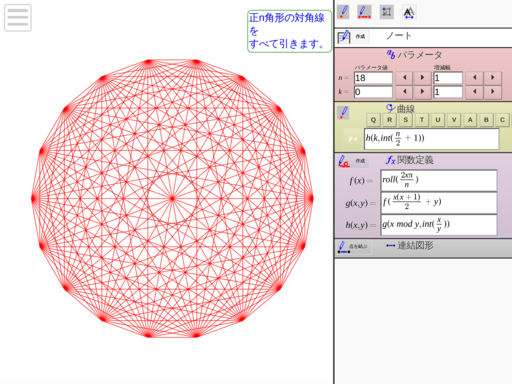Screen dimensions: 512x384
Task: Click the grid coordinates icon in top toolbar
Action: (387, 12)
